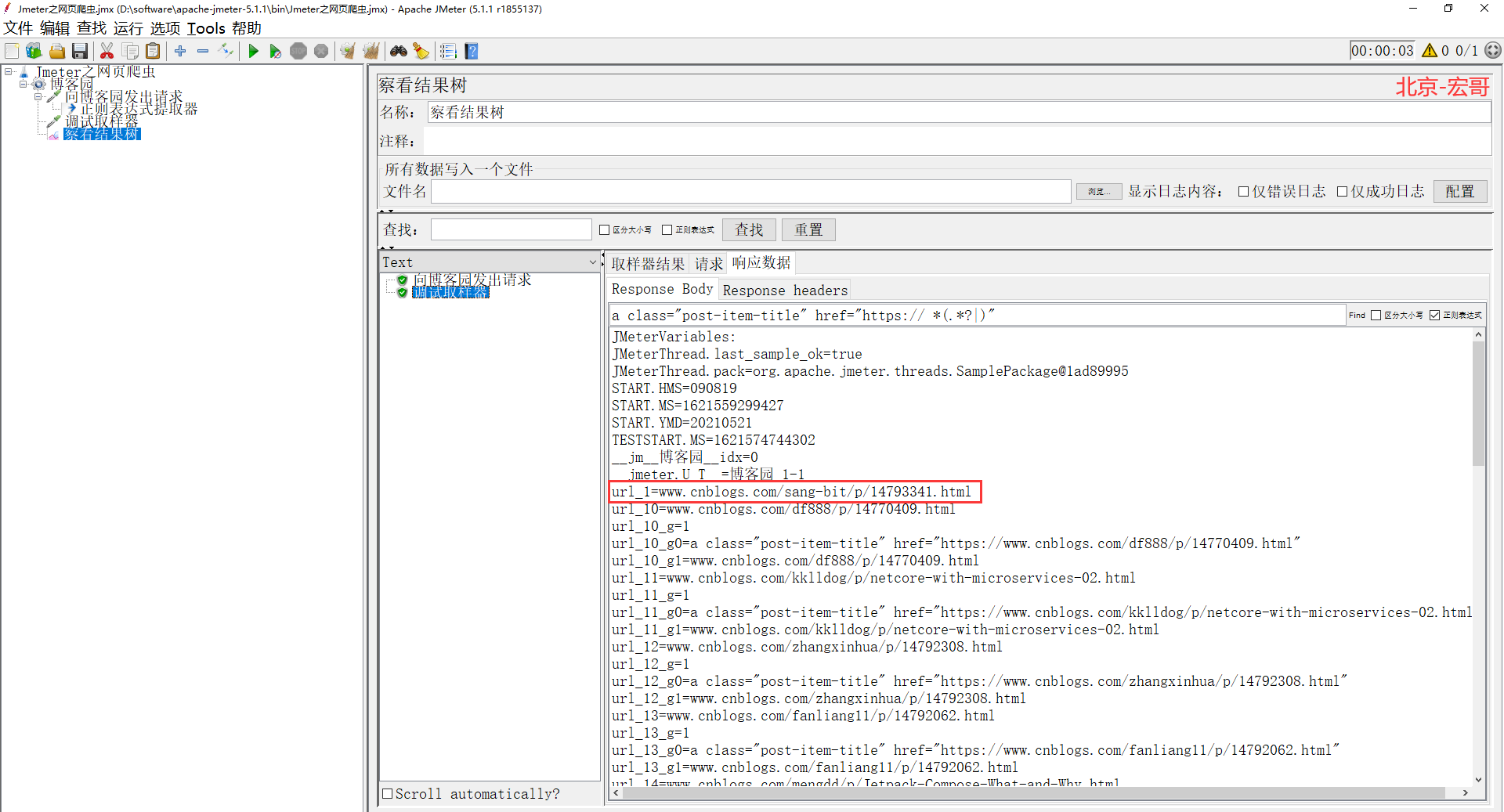The width and height of the screenshot is (1504, 812).
Task: Collapse the Jmeter之网页爬虫 test plan node
Action: tap(8, 71)
